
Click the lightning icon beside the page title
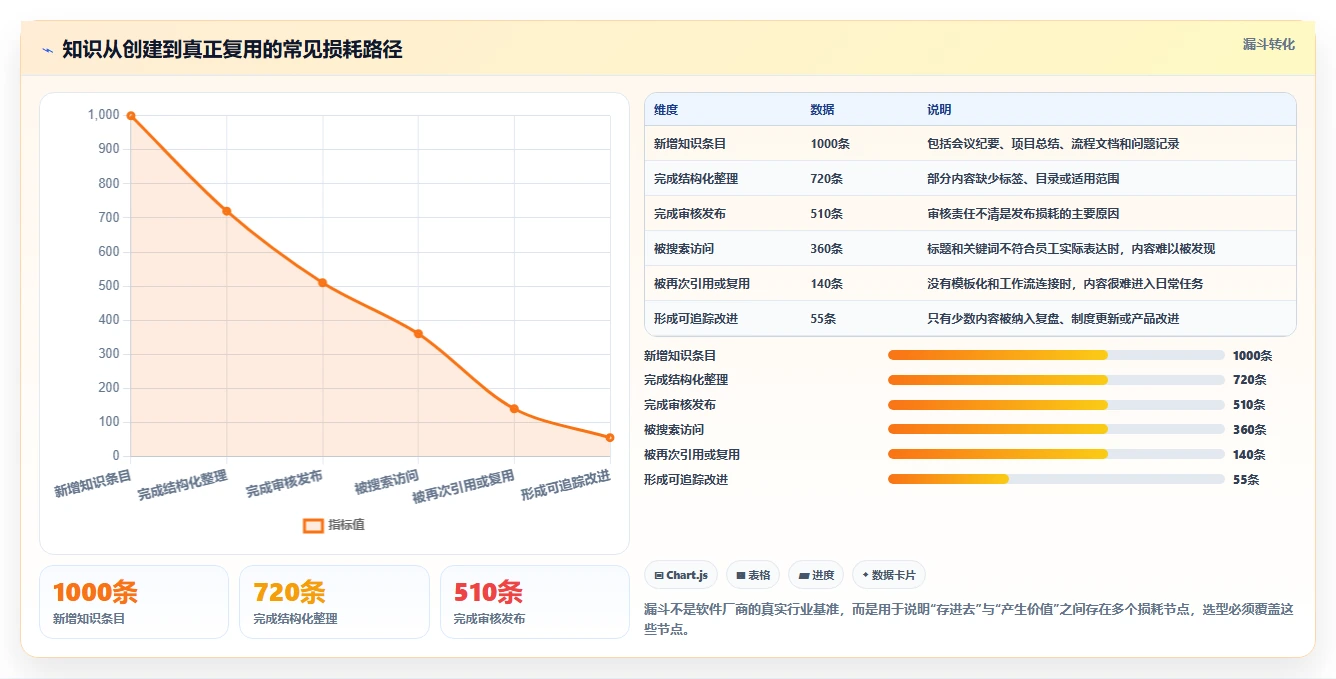(47, 50)
